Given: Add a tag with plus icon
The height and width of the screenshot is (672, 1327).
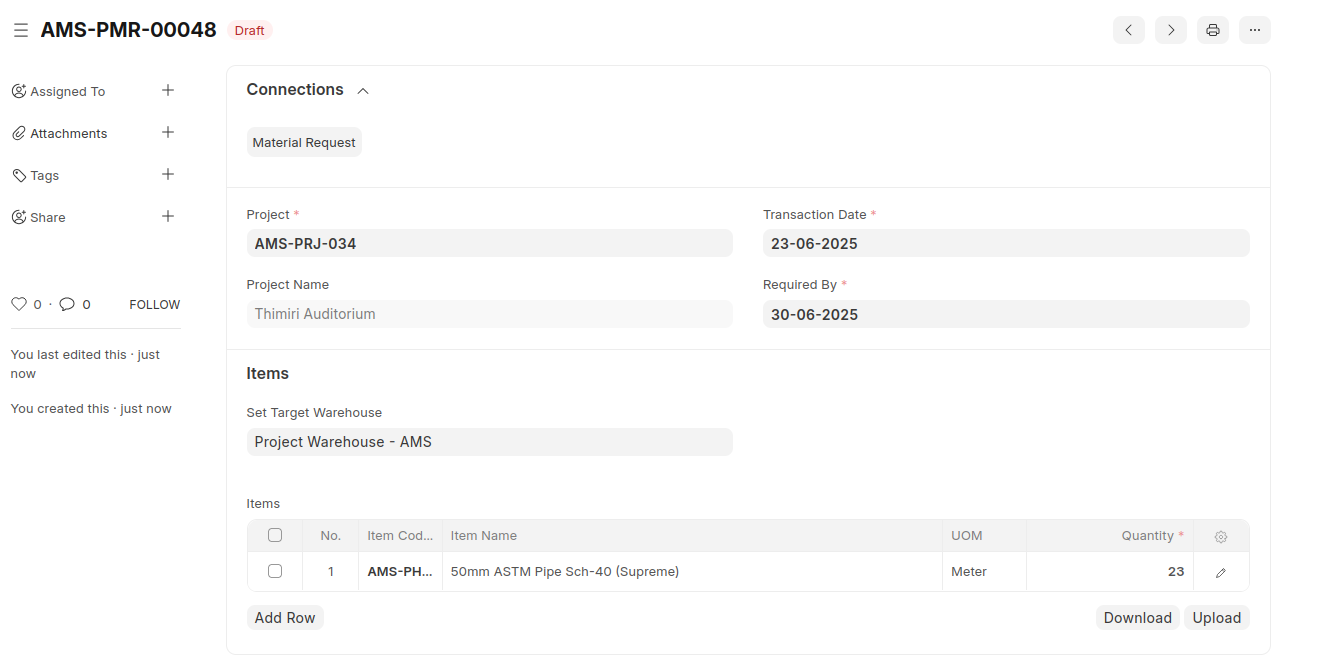Looking at the screenshot, I should pos(168,175).
